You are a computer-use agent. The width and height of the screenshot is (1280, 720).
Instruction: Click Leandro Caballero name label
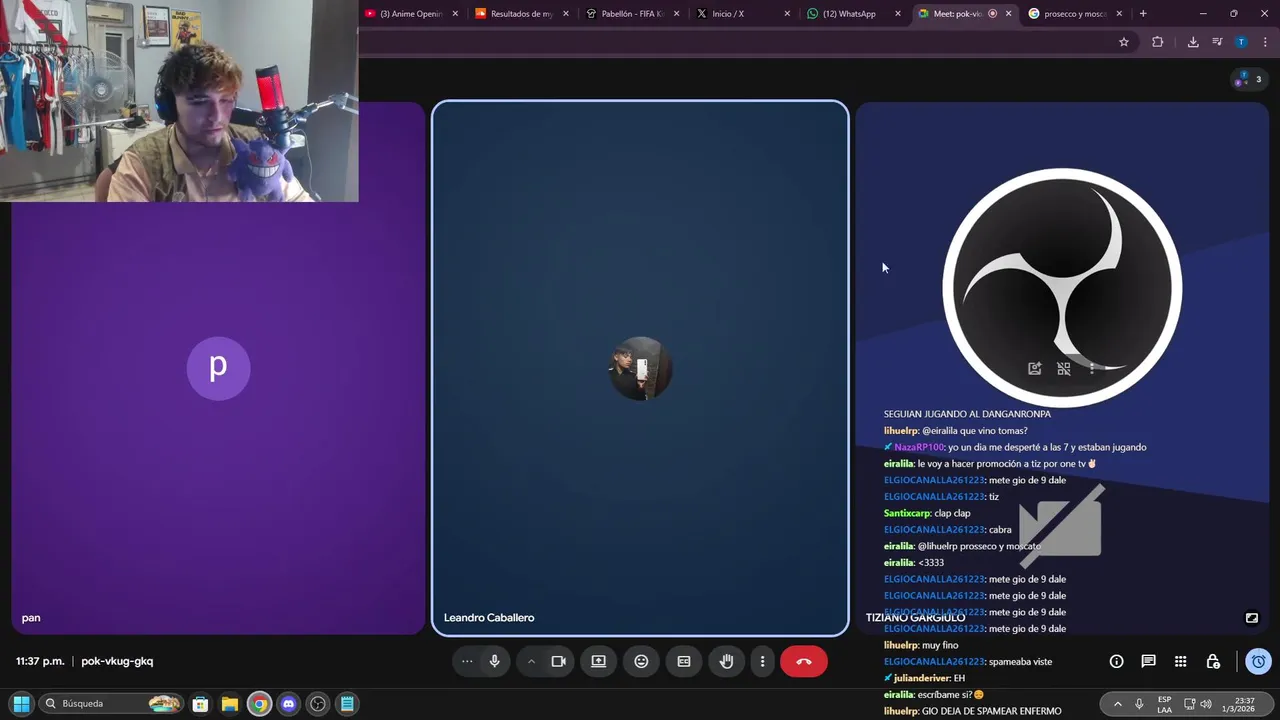[489, 618]
